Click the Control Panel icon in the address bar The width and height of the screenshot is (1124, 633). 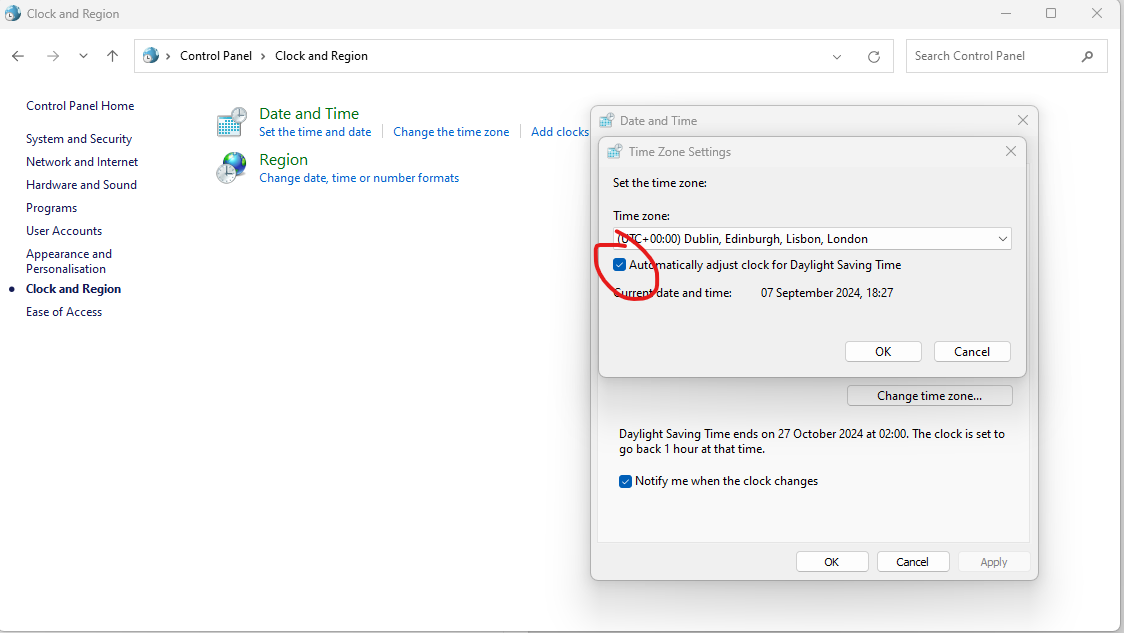(151, 56)
